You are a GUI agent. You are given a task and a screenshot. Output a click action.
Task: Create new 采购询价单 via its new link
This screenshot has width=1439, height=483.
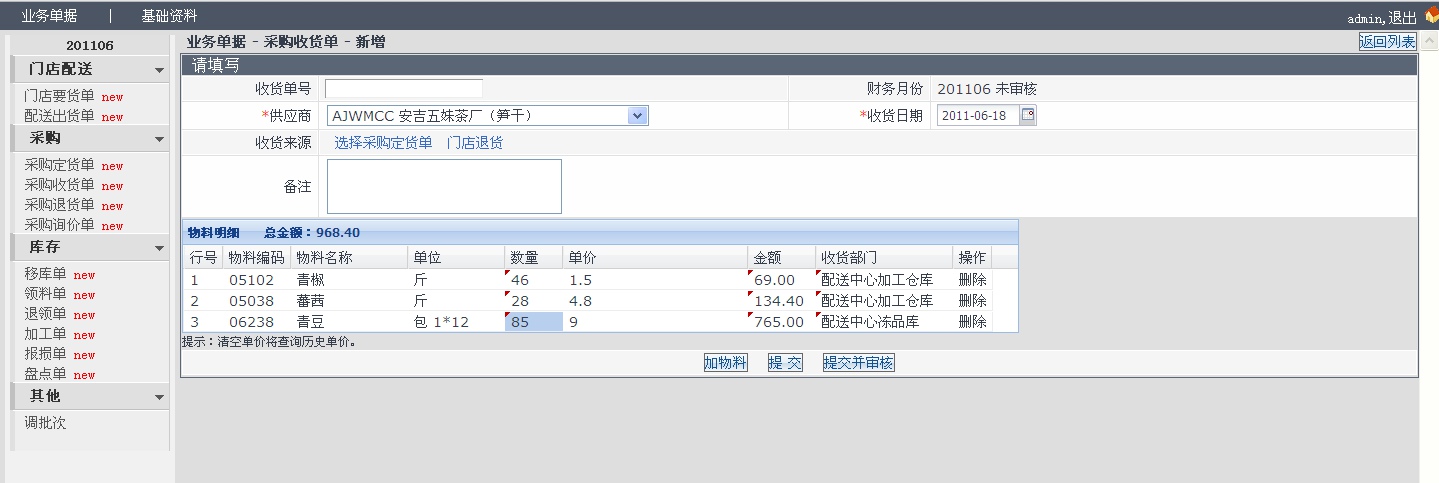tap(112, 226)
